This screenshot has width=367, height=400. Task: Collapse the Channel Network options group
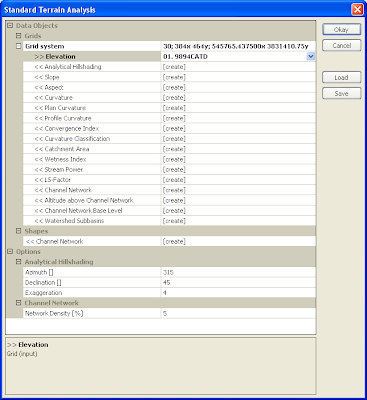point(19,303)
